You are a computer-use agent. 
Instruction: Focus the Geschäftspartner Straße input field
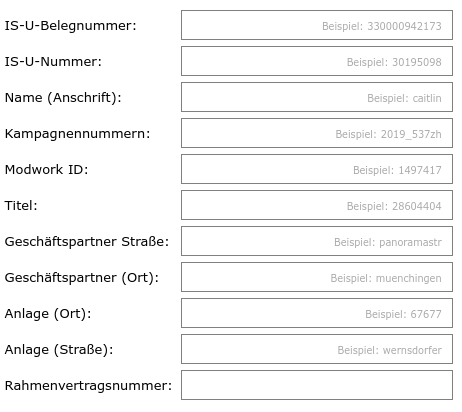point(317,241)
